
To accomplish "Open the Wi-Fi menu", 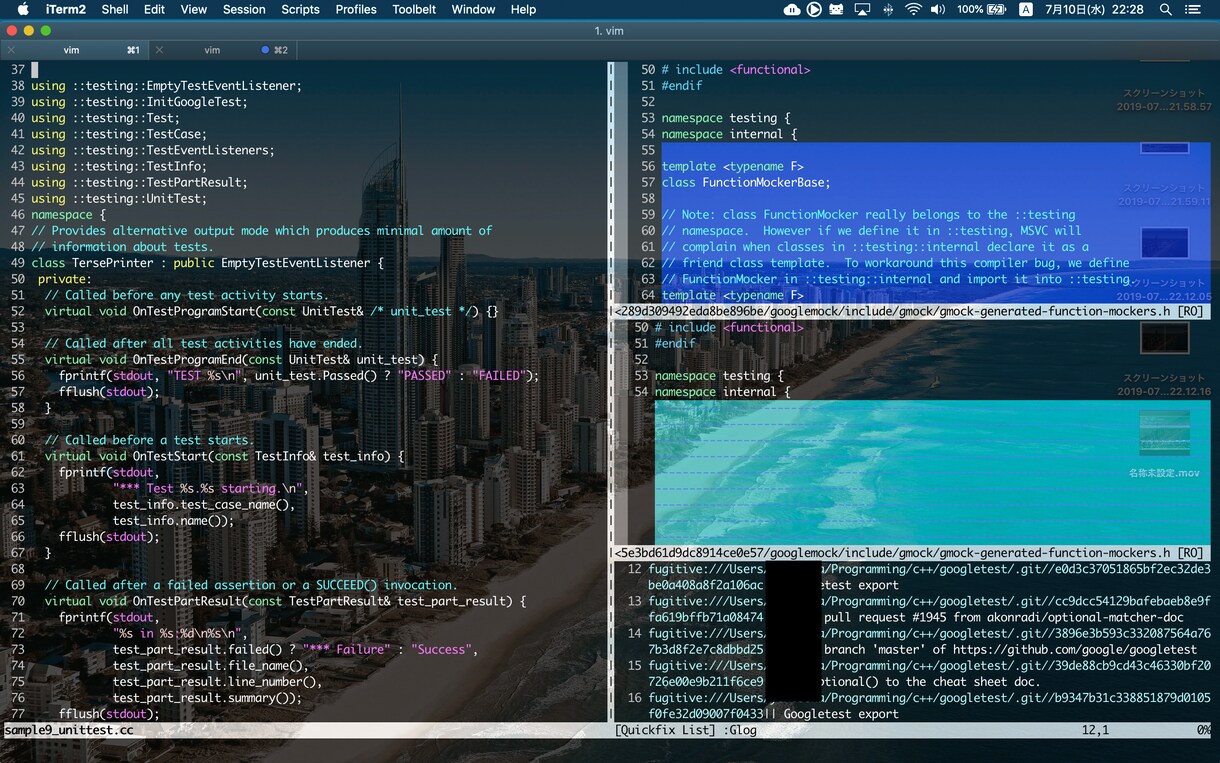I will pyautogui.click(x=913, y=9).
